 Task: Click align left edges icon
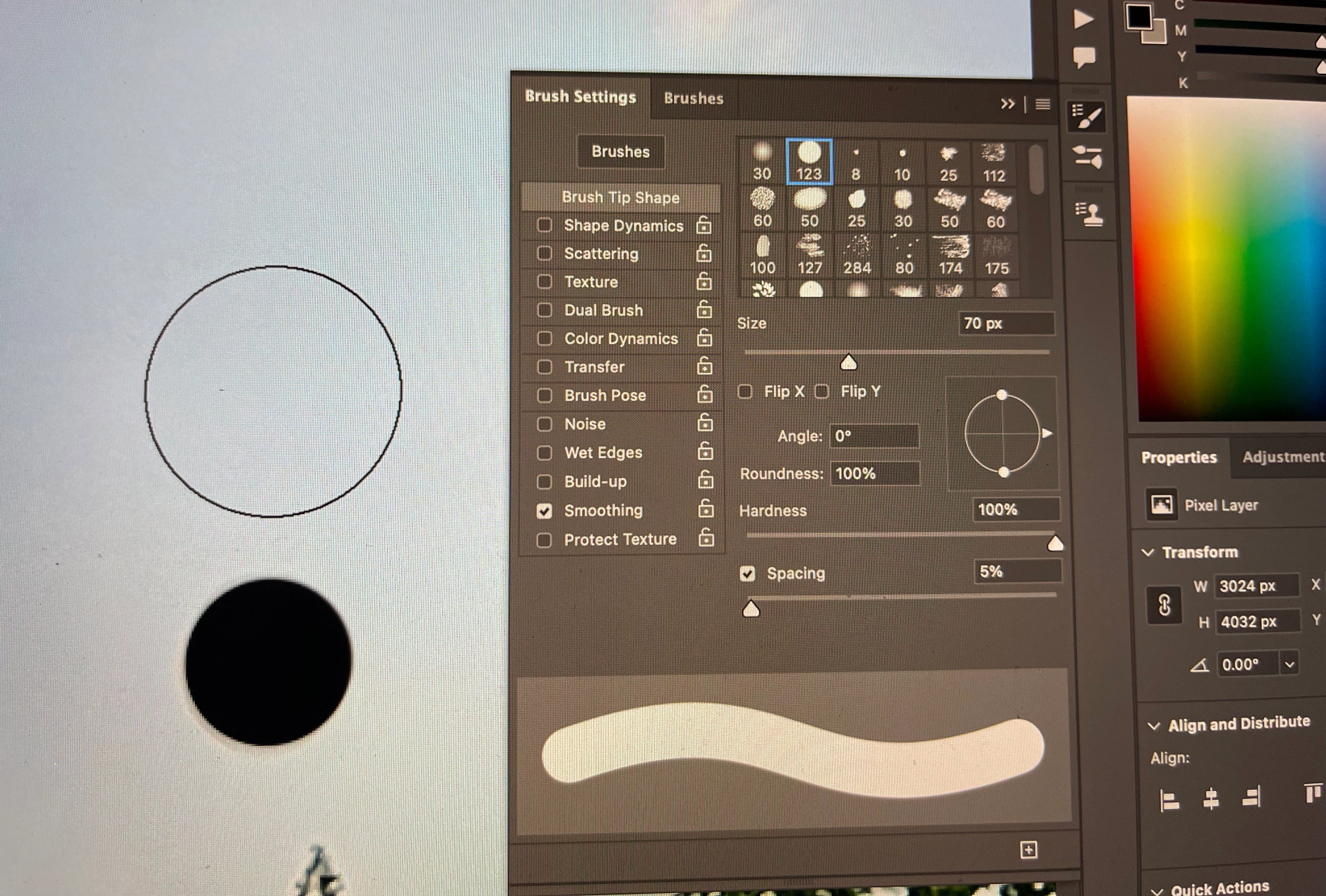[1169, 800]
